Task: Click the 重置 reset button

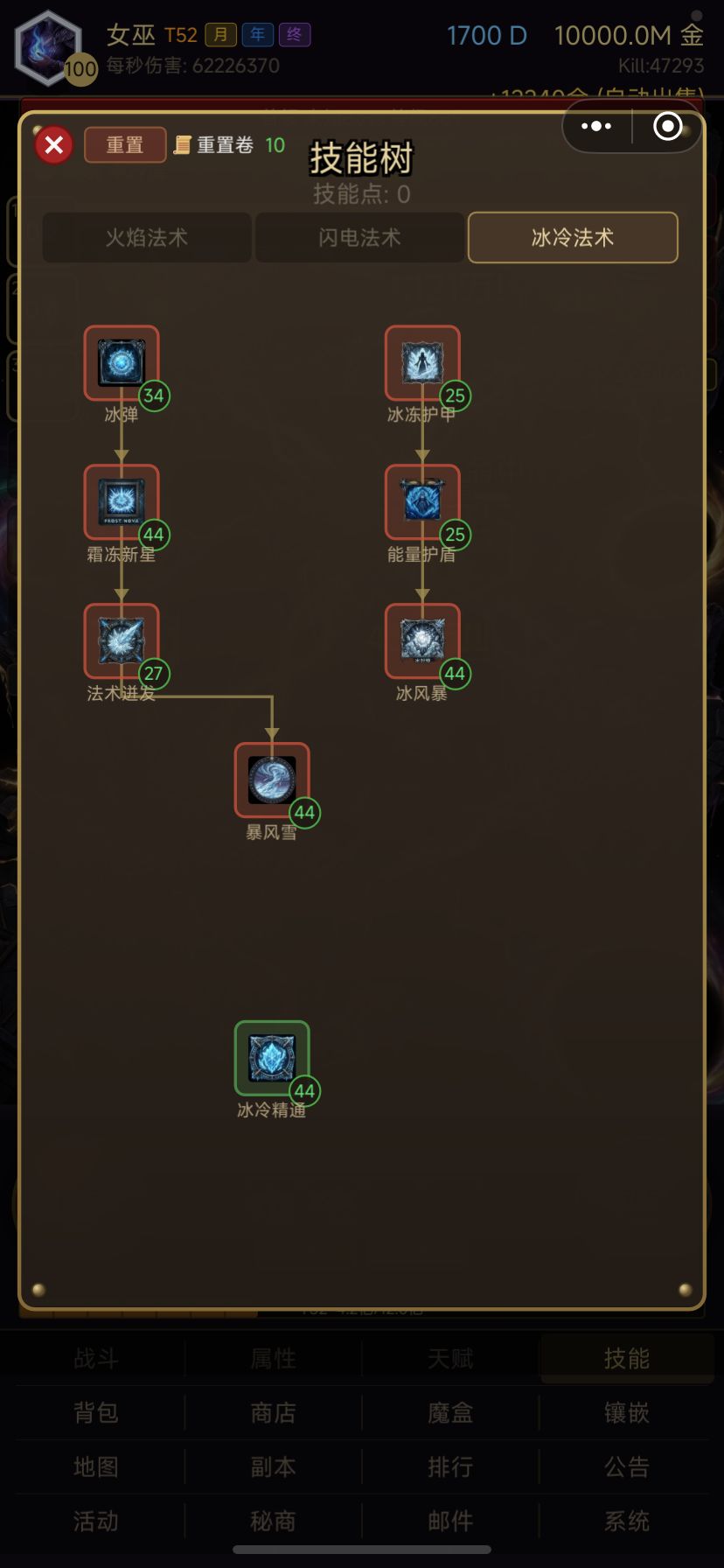Action: pos(125,145)
